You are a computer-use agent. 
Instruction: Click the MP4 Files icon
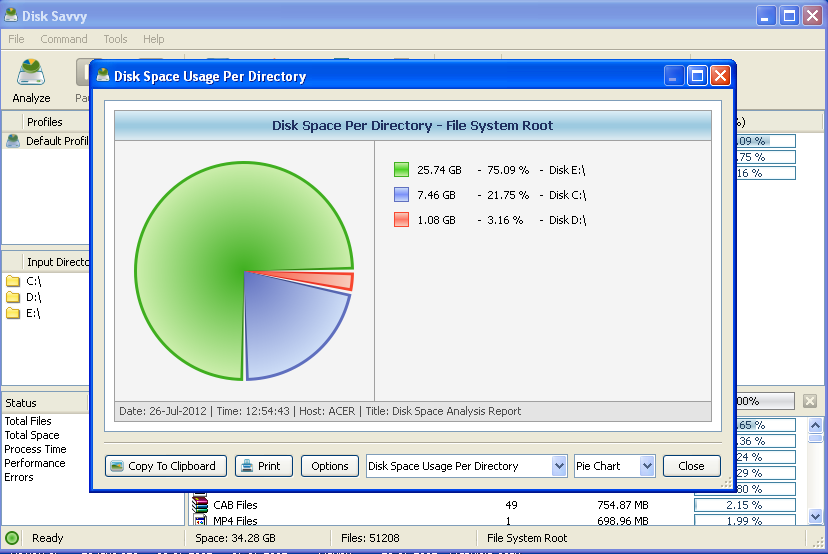coord(200,520)
